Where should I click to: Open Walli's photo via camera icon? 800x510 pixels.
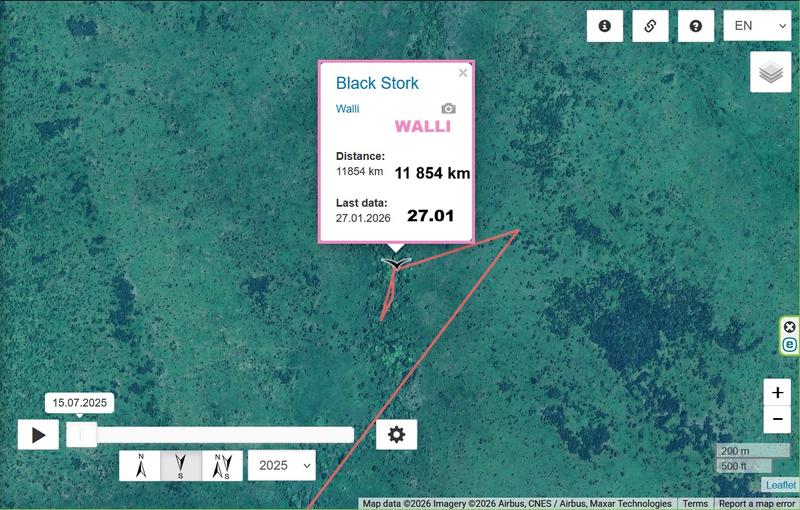(x=448, y=108)
